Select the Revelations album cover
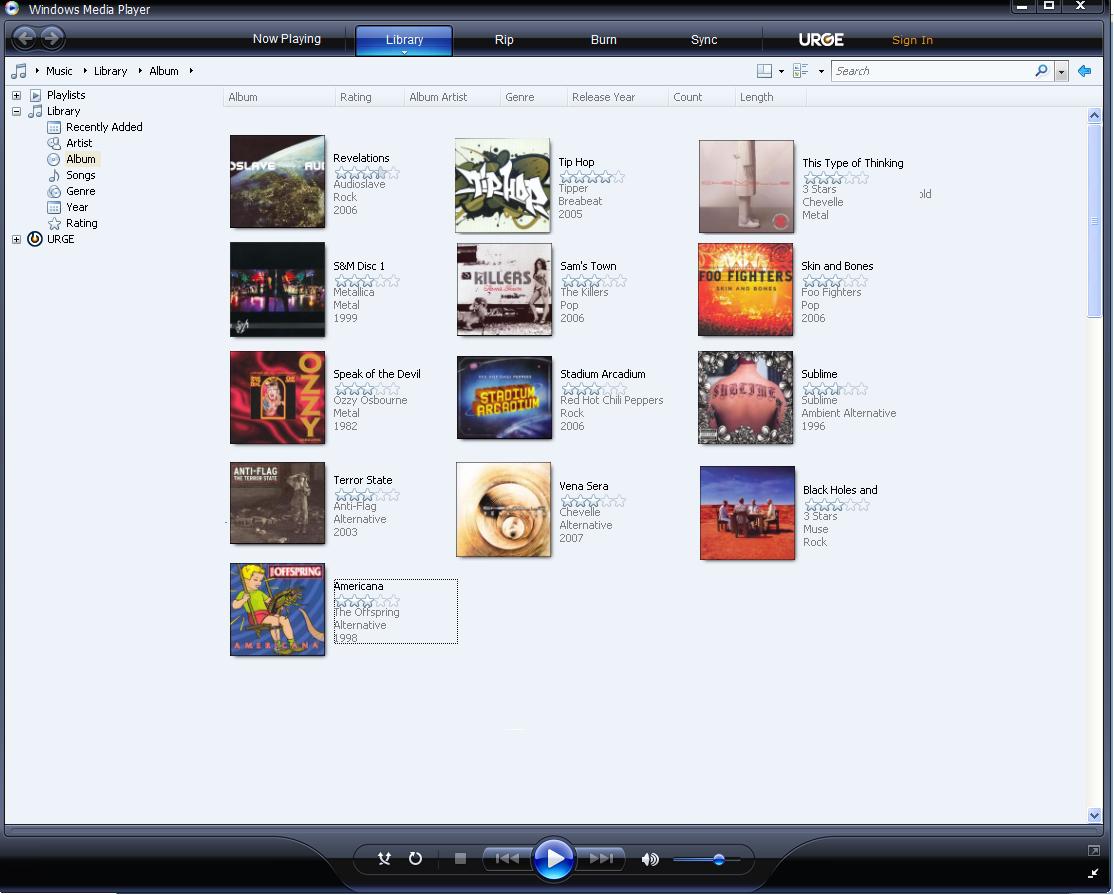The width and height of the screenshot is (1114, 895). [277, 182]
